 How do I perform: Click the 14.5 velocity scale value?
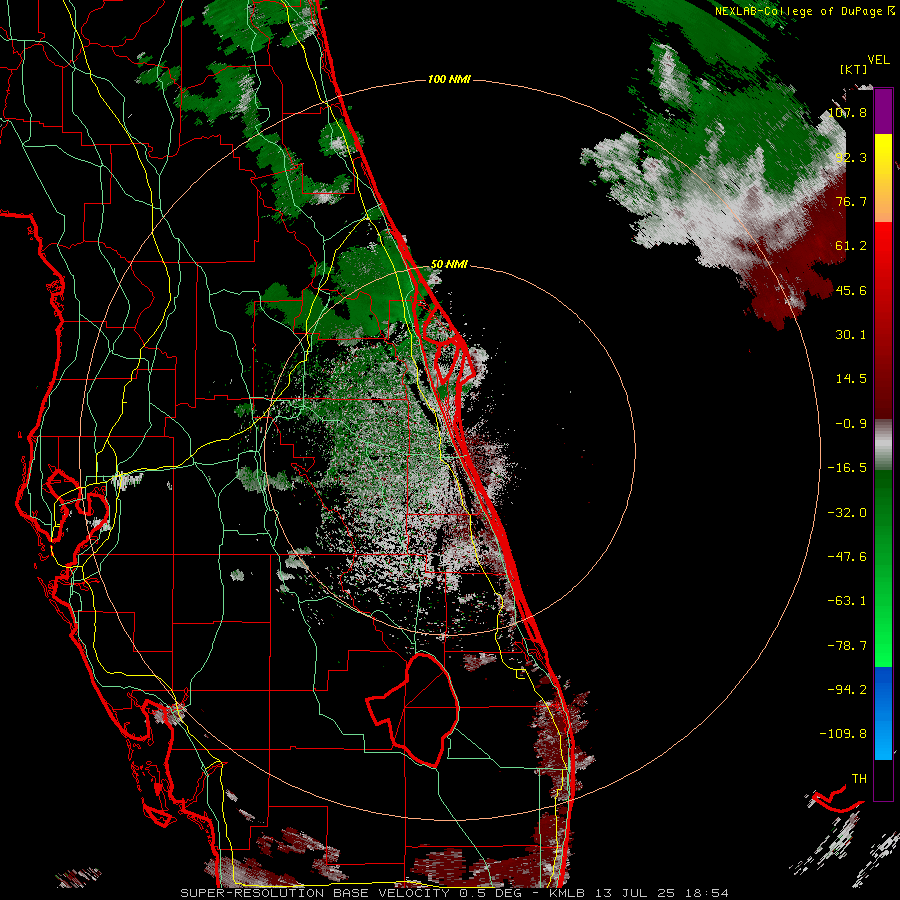(x=851, y=379)
